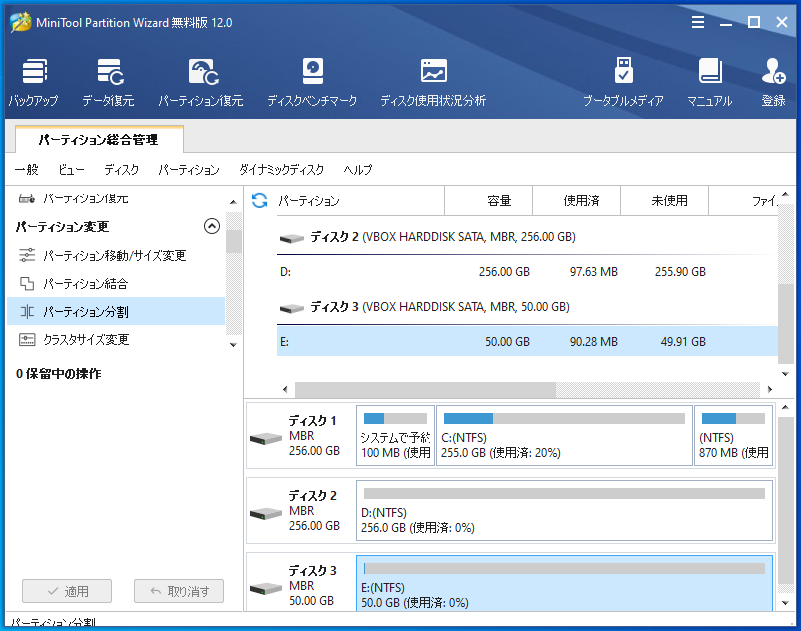Screen dimensions: 801x631
Task: Click partition list horizontal scroll right arrow
Action: 770,389
